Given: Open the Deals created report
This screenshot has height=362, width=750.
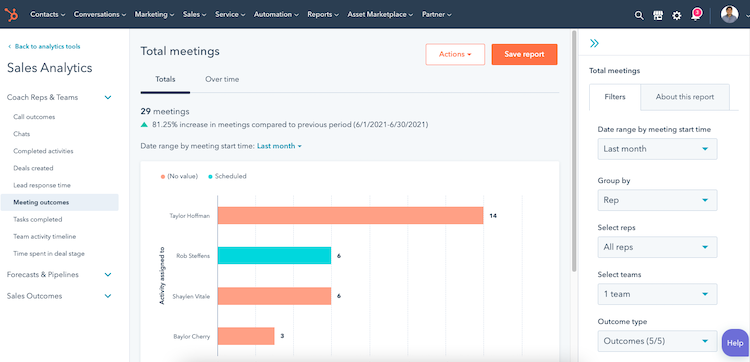Looking at the screenshot, I should (x=33, y=168).
